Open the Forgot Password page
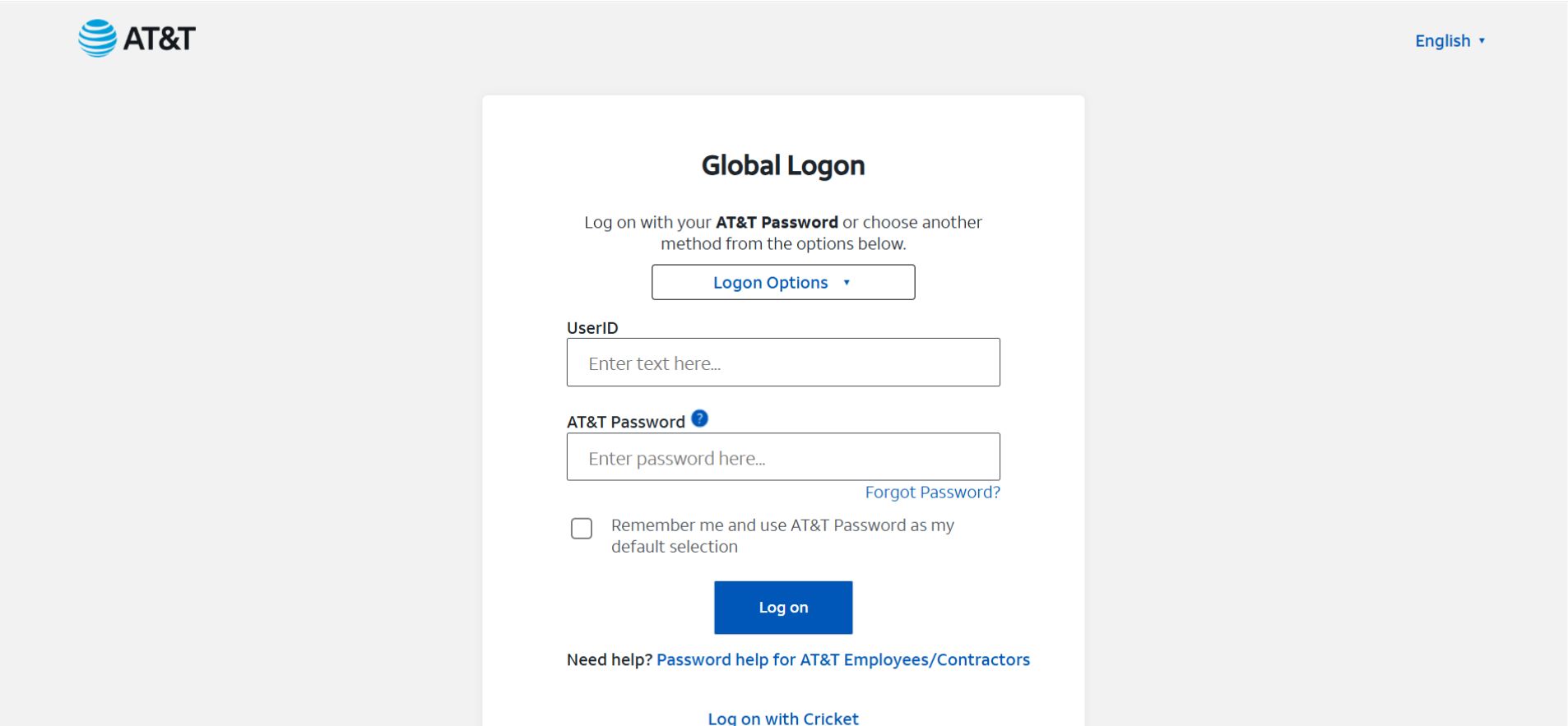1568x726 pixels. pyautogui.click(x=932, y=492)
